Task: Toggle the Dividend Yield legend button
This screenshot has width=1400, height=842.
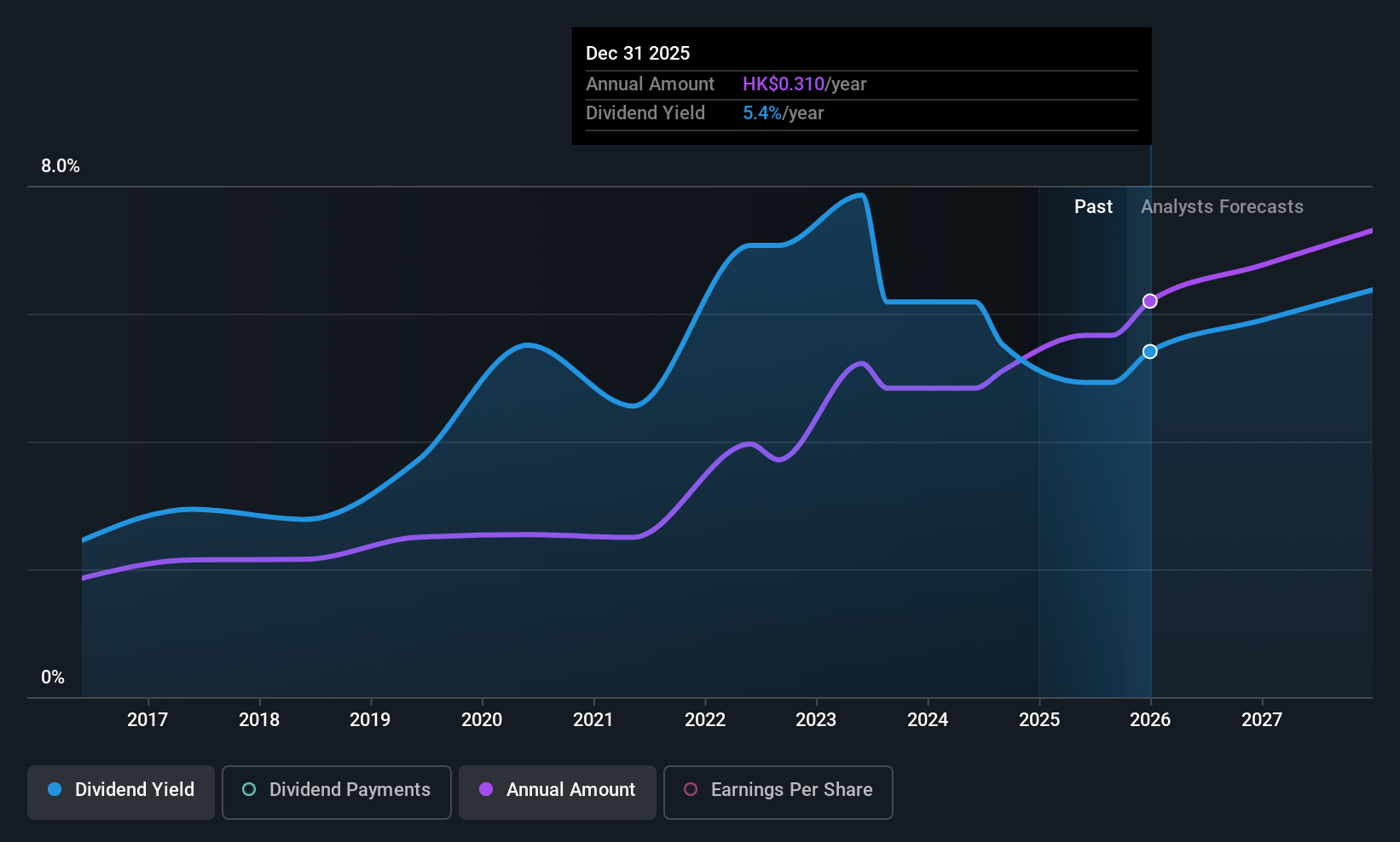Action: (121, 790)
